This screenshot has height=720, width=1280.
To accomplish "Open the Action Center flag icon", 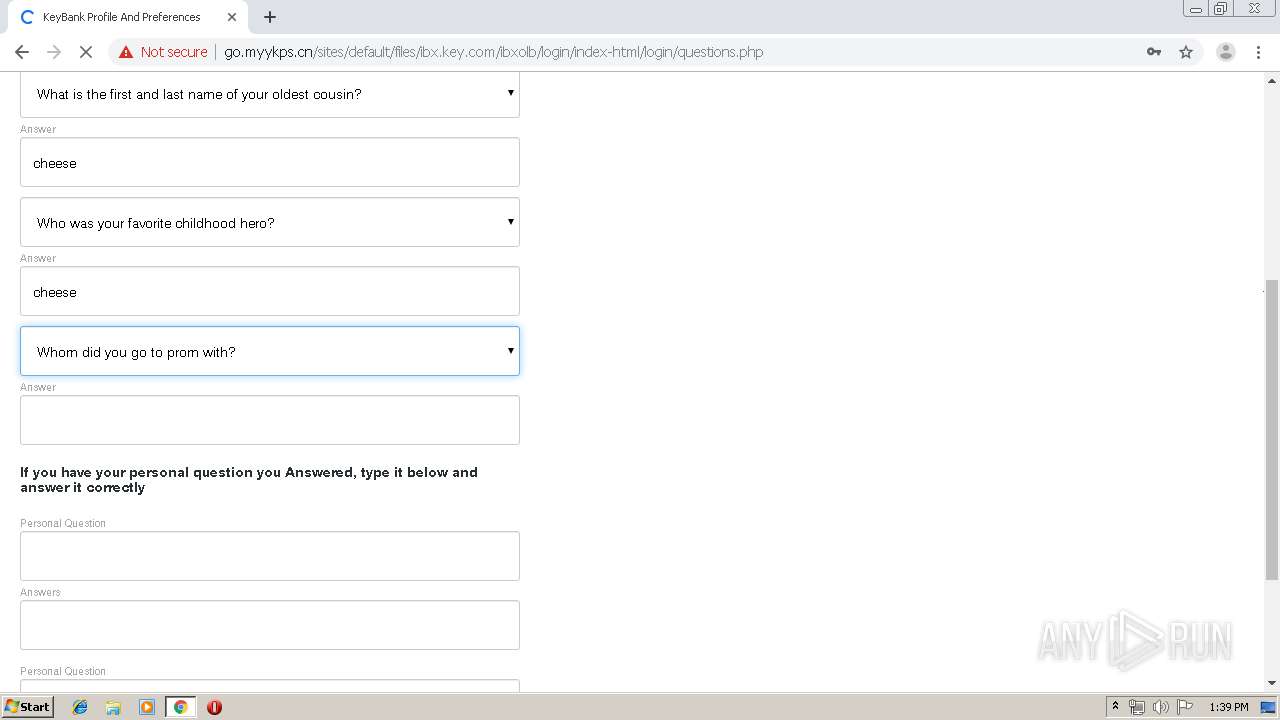I will pyautogui.click(x=1185, y=707).
